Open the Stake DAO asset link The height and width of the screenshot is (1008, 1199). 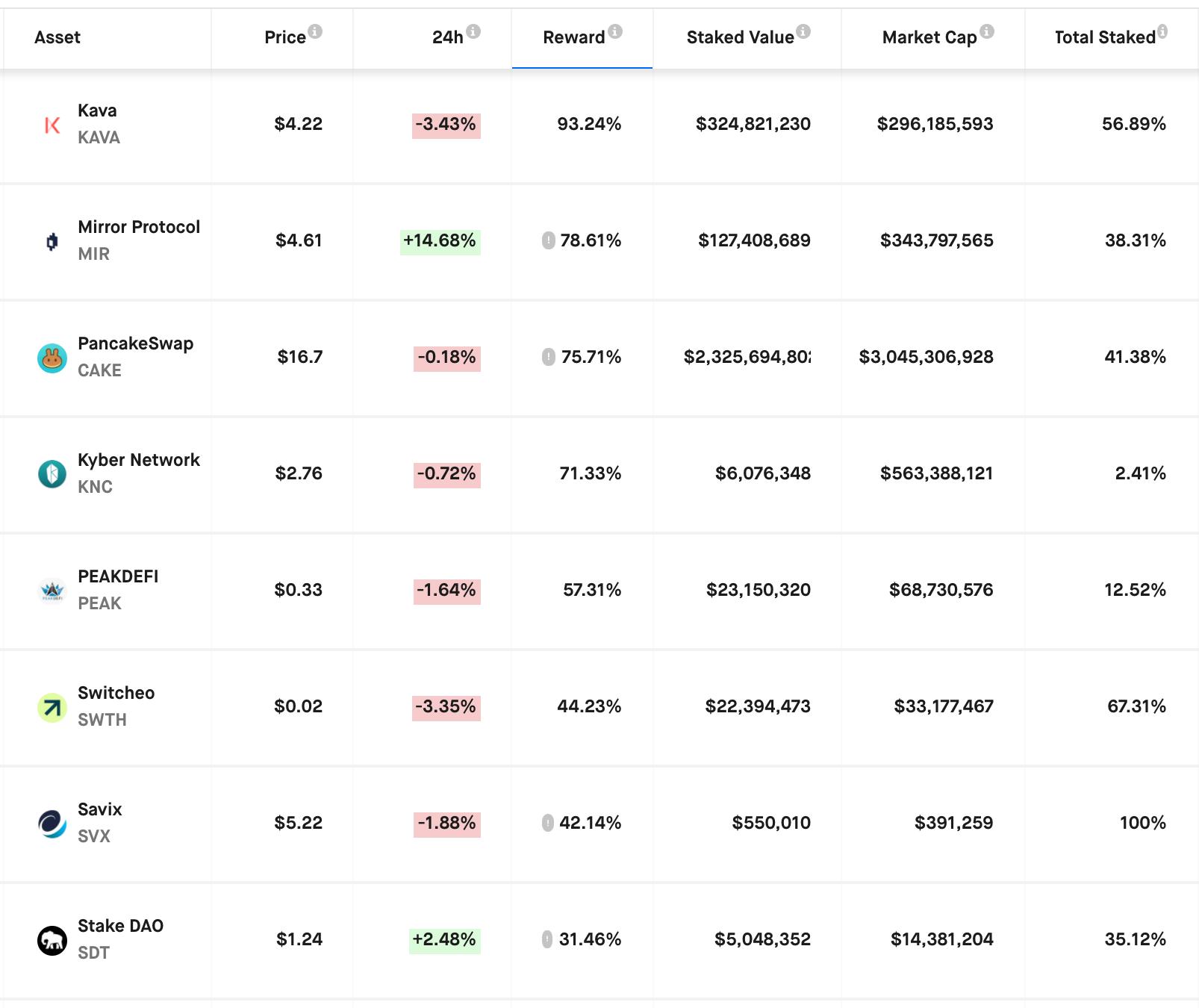point(121,926)
